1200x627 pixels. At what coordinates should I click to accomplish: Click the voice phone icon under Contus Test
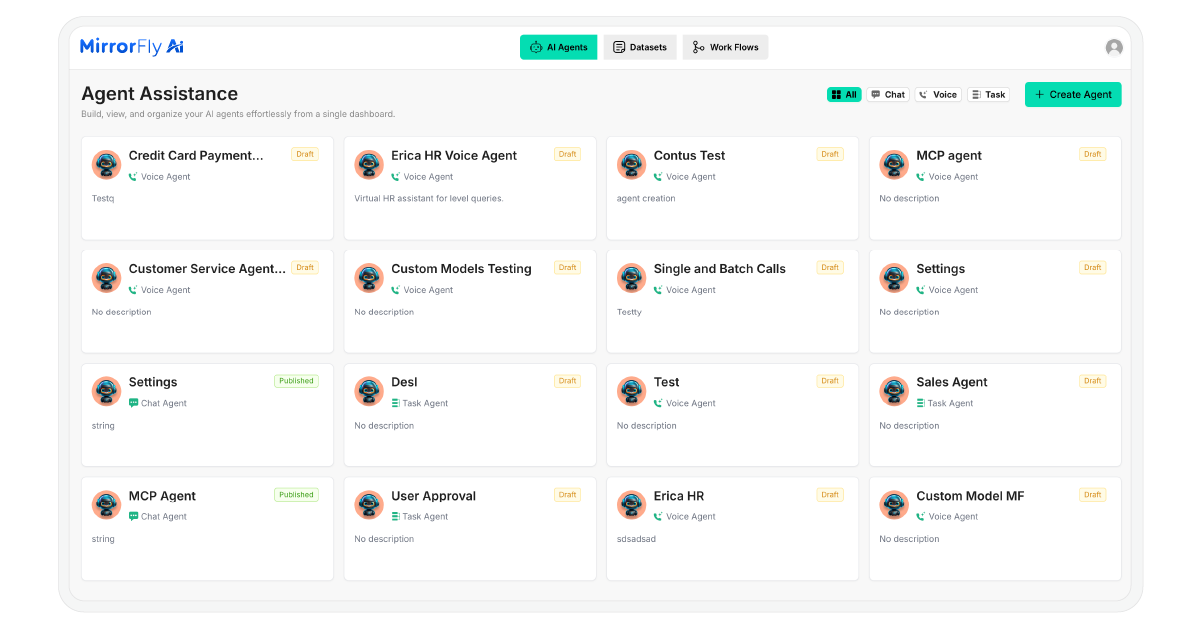coord(658,177)
